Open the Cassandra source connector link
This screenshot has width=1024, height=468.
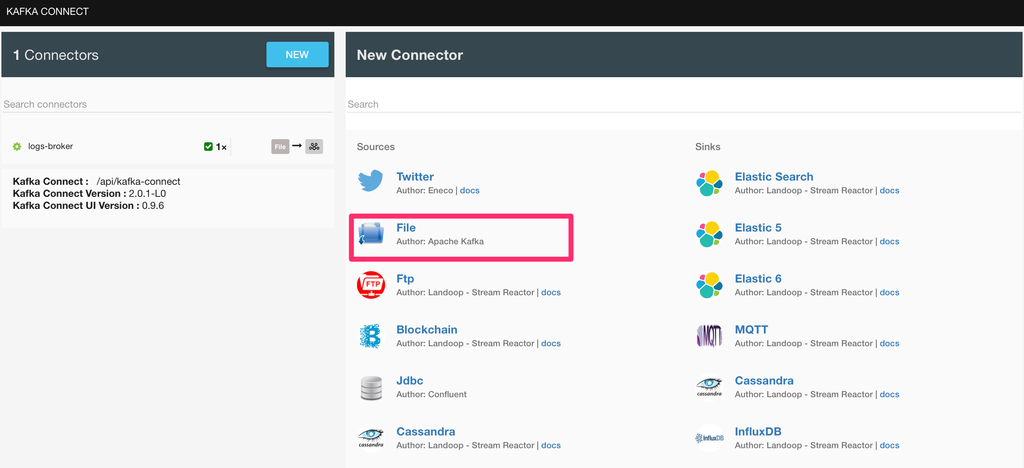[x=426, y=431]
